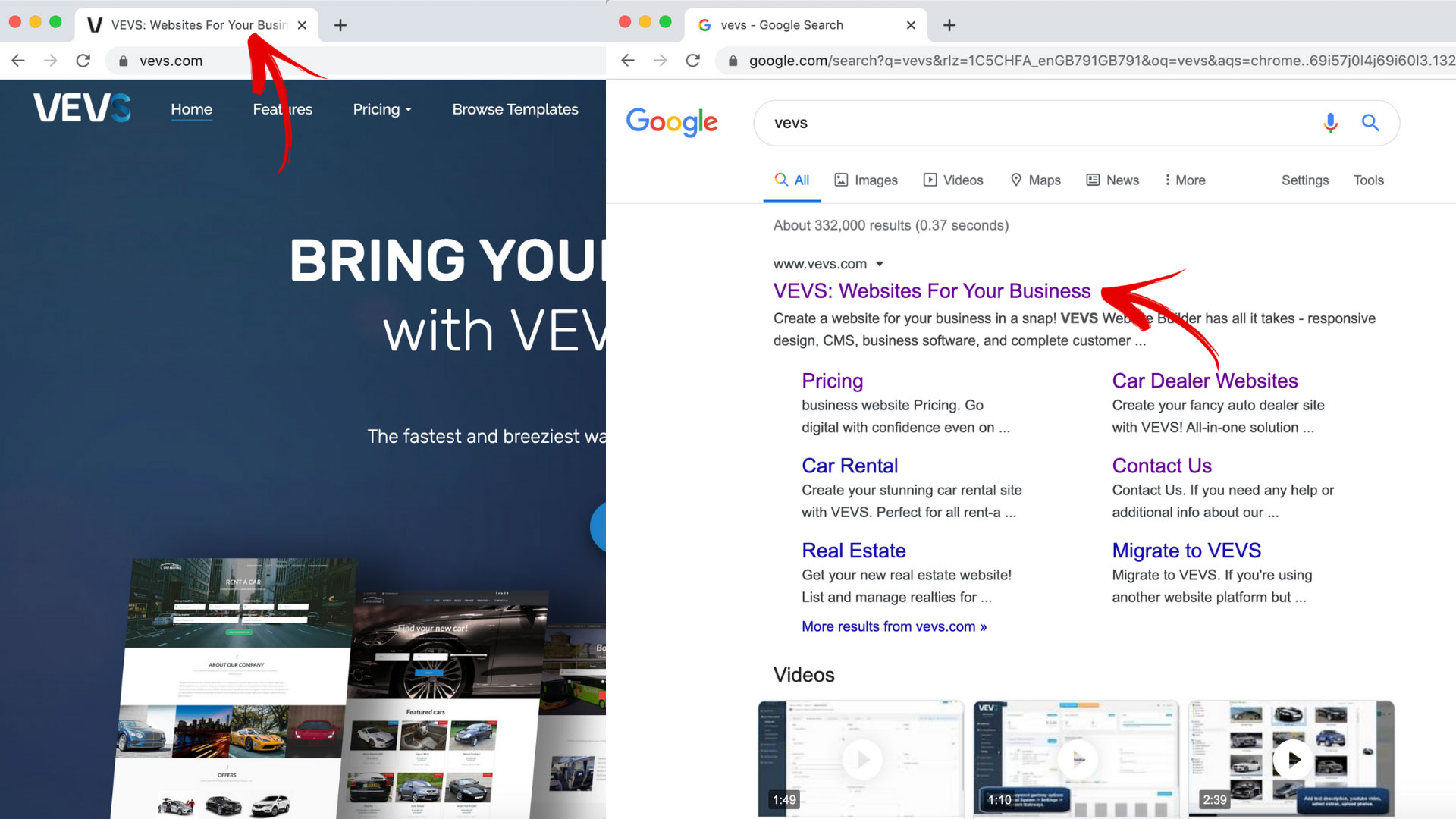Click the rent-a-car template preview image
This screenshot has width=1456, height=819.
pyautogui.click(x=235, y=688)
